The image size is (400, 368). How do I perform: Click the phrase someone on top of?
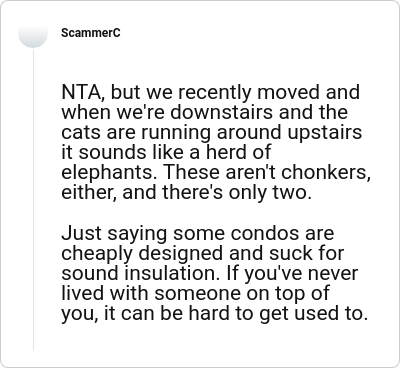(x=242, y=293)
